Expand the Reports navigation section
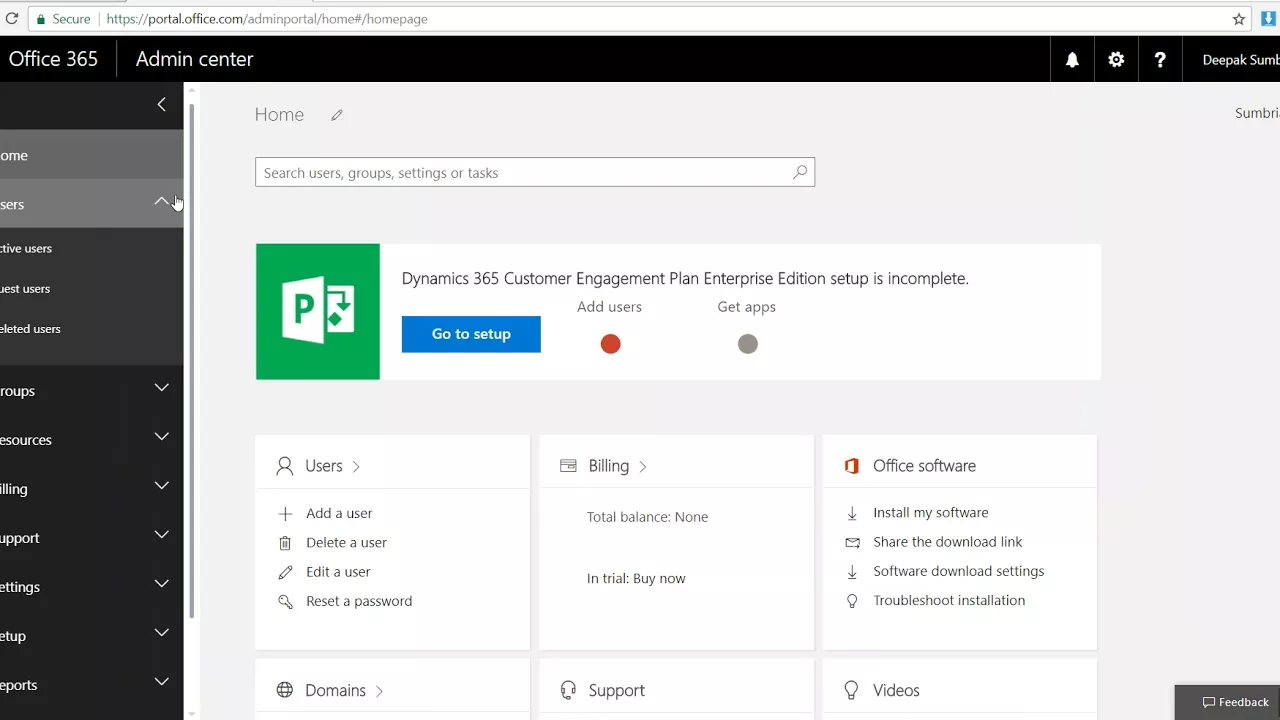This screenshot has width=1280, height=720. tap(162, 681)
